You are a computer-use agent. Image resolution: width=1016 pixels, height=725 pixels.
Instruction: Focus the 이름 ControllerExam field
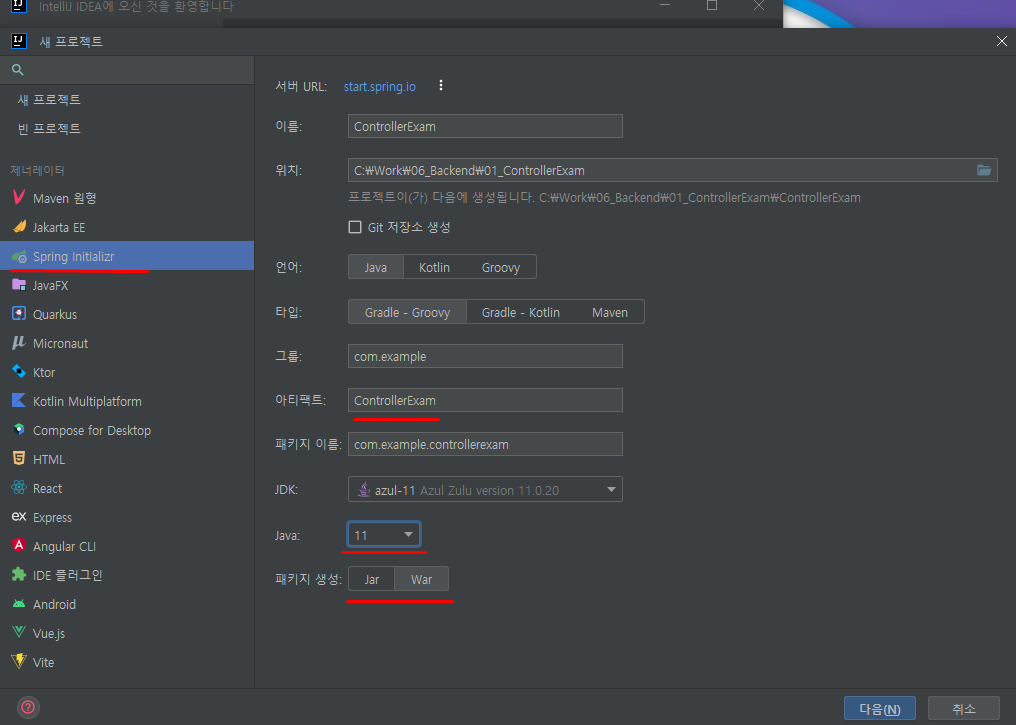pyautogui.click(x=485, y=126)
